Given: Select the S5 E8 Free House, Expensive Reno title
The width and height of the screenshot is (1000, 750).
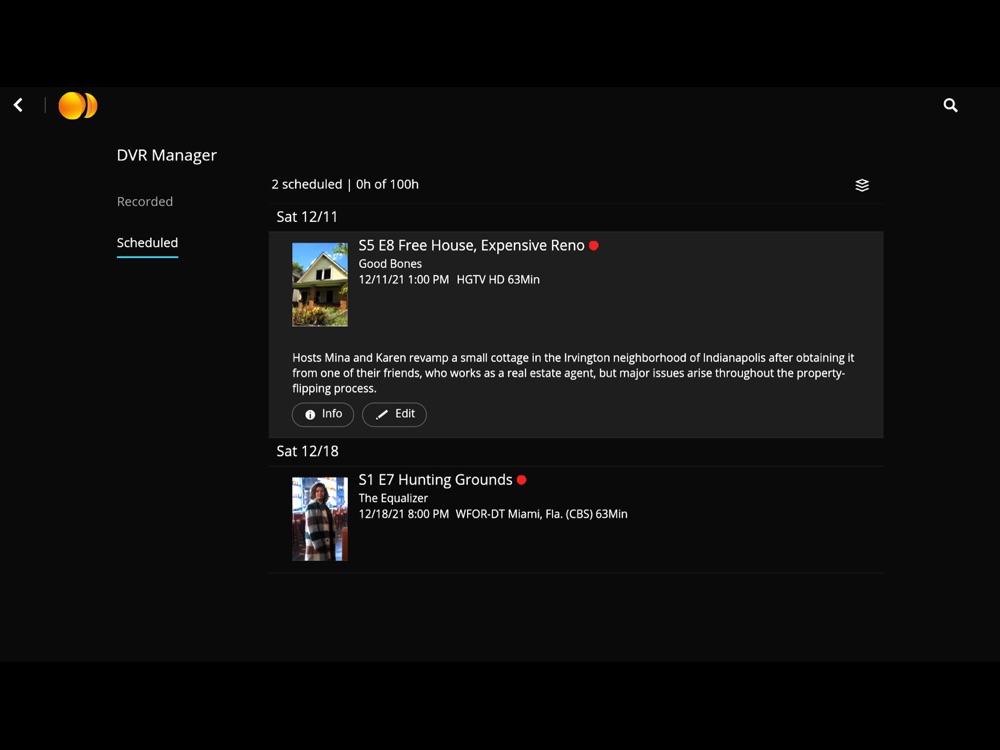Looking at the screenshot, I should [471, 246].
